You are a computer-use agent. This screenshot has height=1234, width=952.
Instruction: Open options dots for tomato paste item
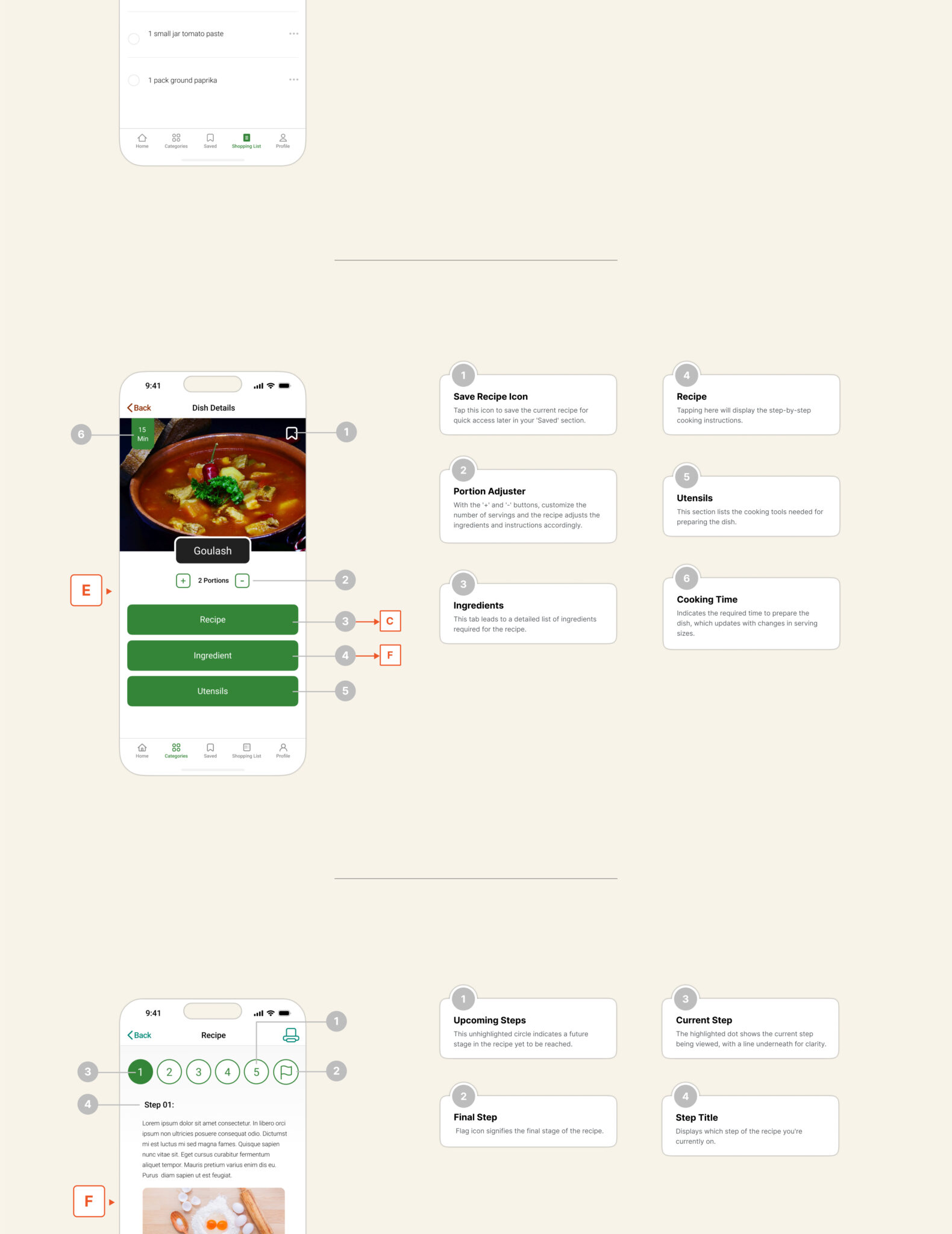click(293, 34)
